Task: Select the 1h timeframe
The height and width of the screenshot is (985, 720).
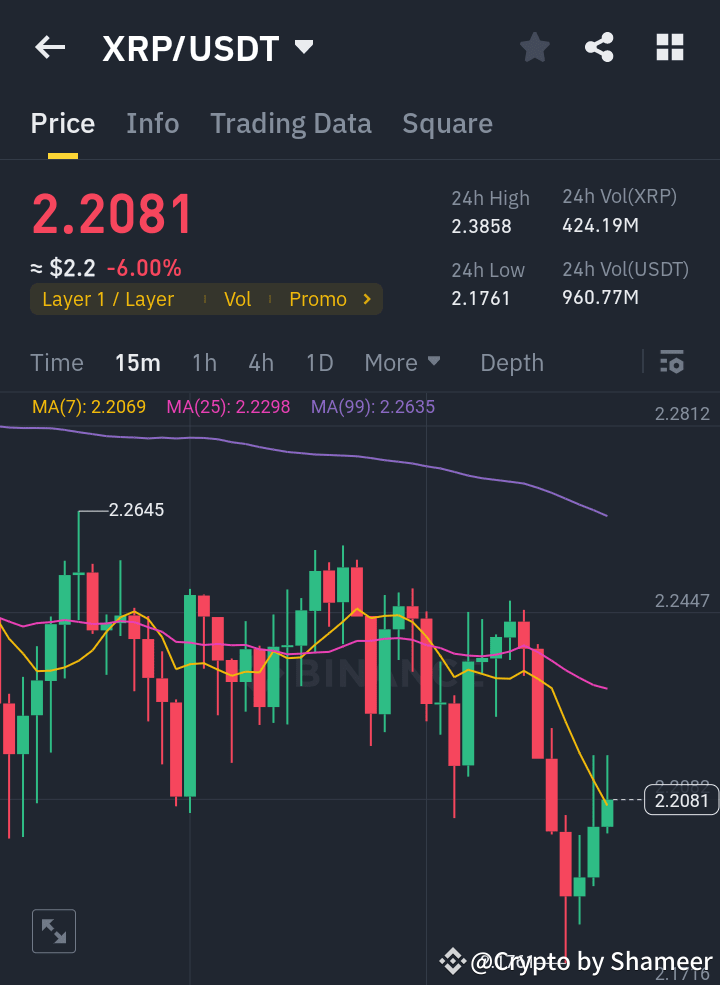Action: coord(204,363)
